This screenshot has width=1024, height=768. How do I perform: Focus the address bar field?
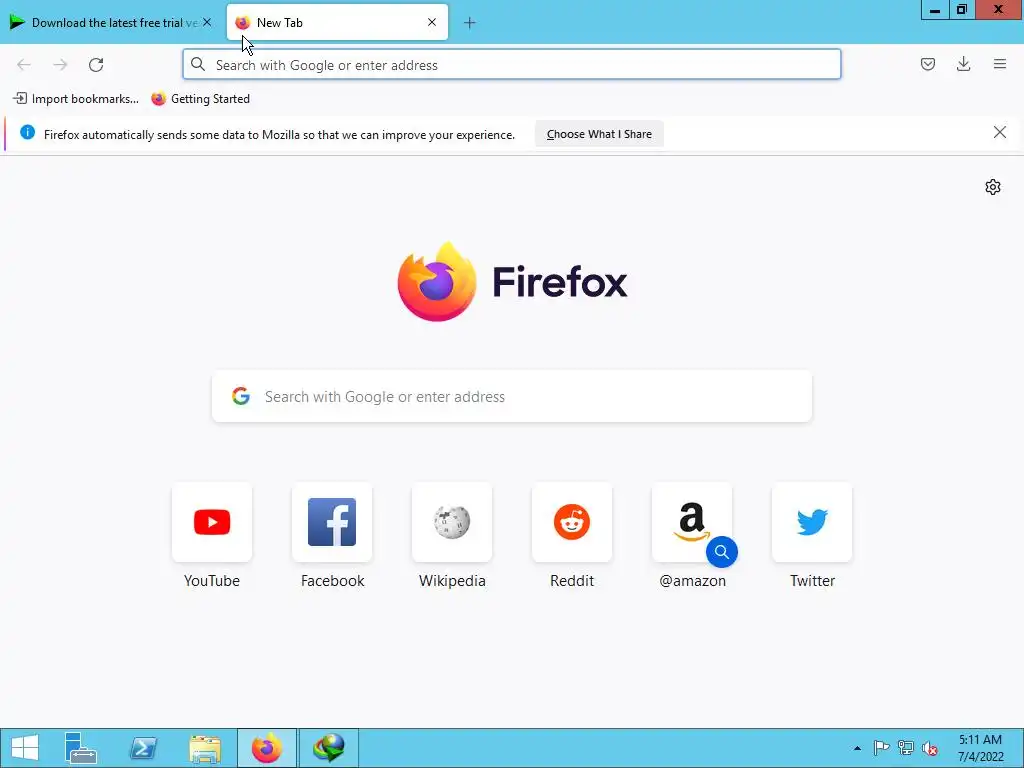511,65
